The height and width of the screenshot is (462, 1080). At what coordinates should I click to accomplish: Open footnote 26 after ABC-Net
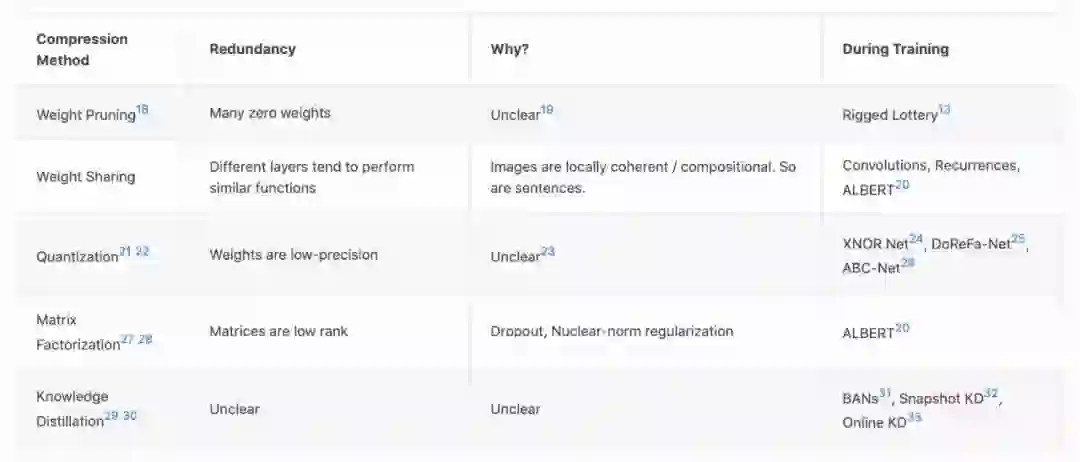coord(907,263)
